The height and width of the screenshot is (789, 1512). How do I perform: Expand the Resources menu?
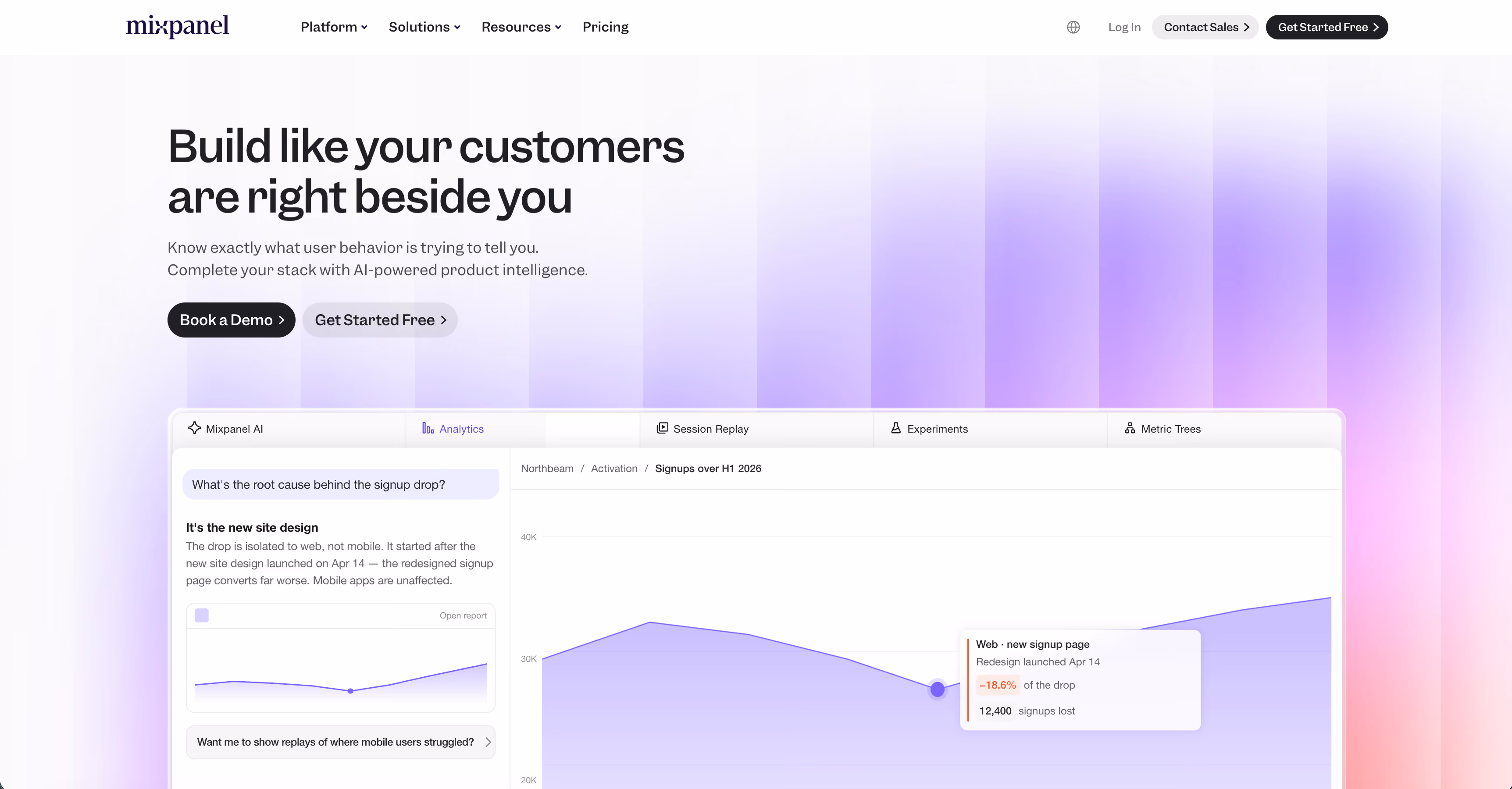521,27
